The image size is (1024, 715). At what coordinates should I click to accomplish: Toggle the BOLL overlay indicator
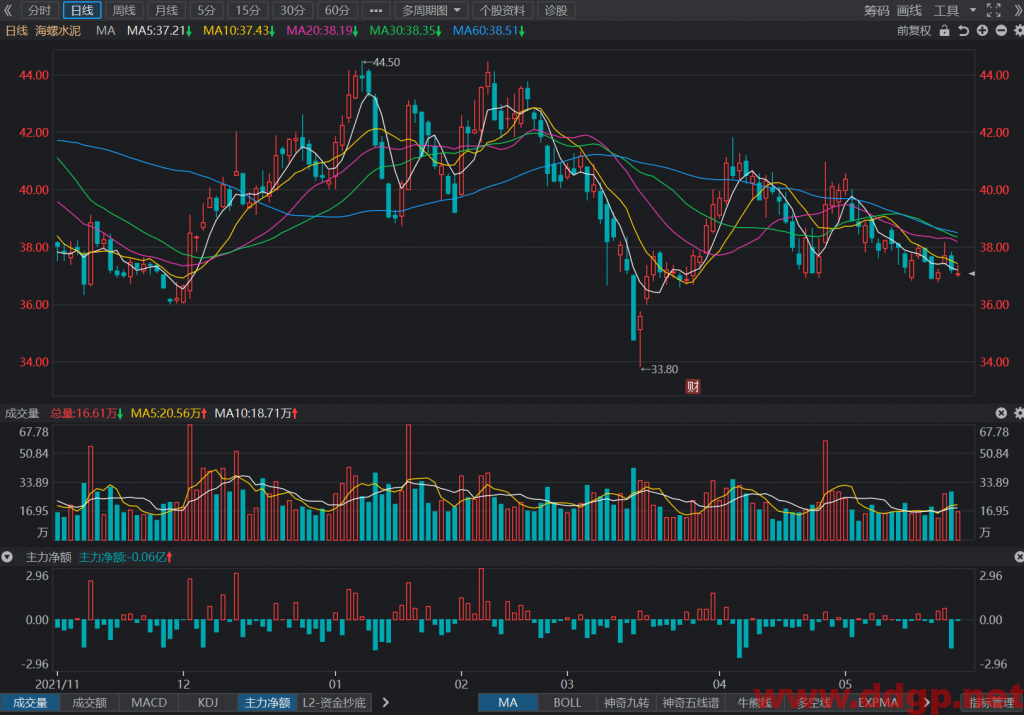click(567, 703)
